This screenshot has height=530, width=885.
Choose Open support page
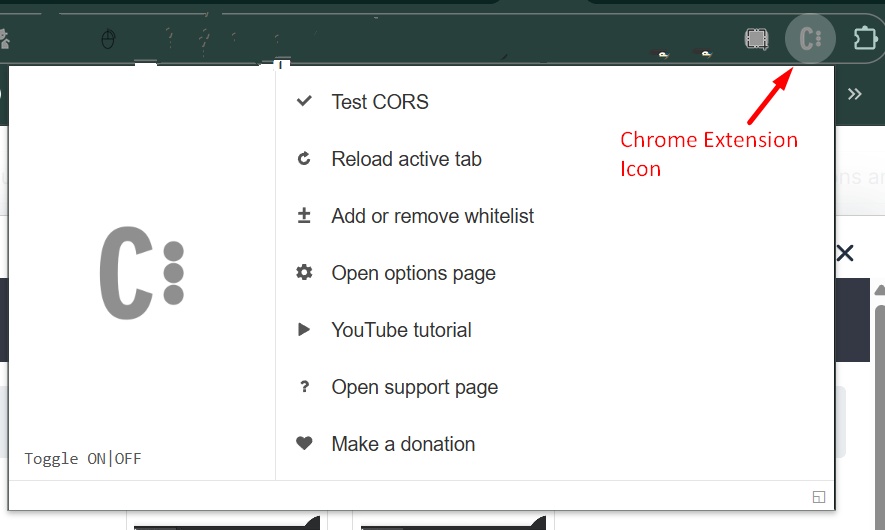[x=414, y=387]
